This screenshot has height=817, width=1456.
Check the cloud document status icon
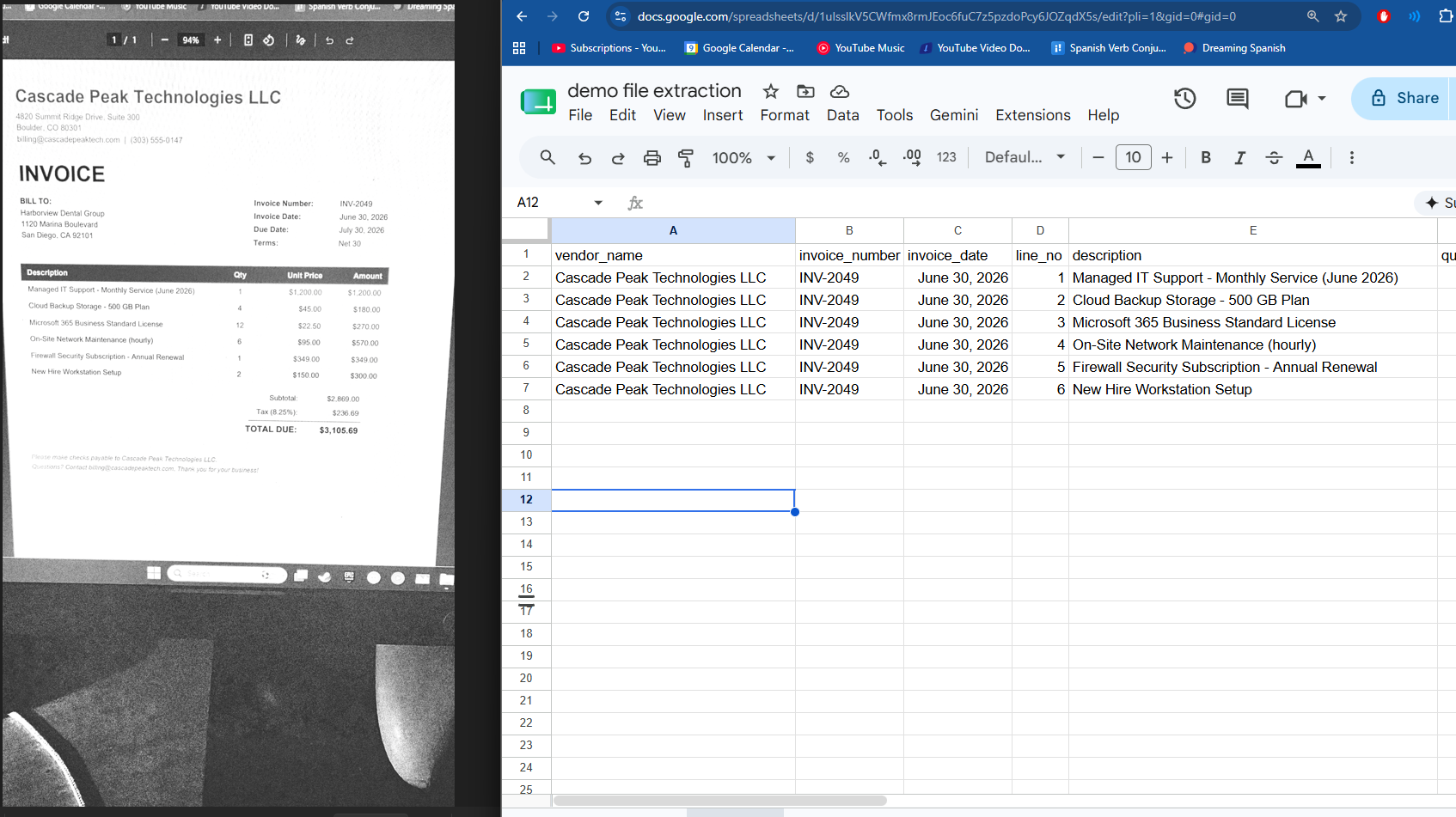click(840, 91)
